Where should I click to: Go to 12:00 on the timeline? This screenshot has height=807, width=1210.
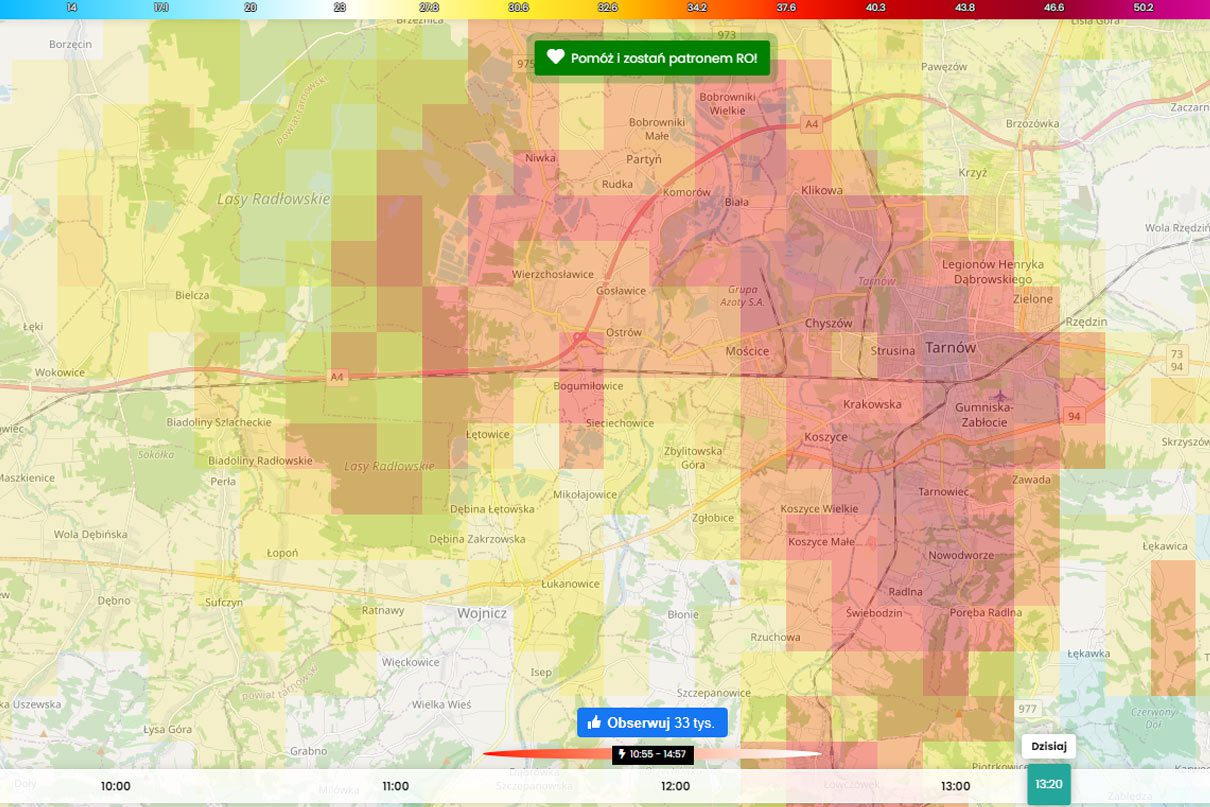pyautogui.click(x=675, y=786)
